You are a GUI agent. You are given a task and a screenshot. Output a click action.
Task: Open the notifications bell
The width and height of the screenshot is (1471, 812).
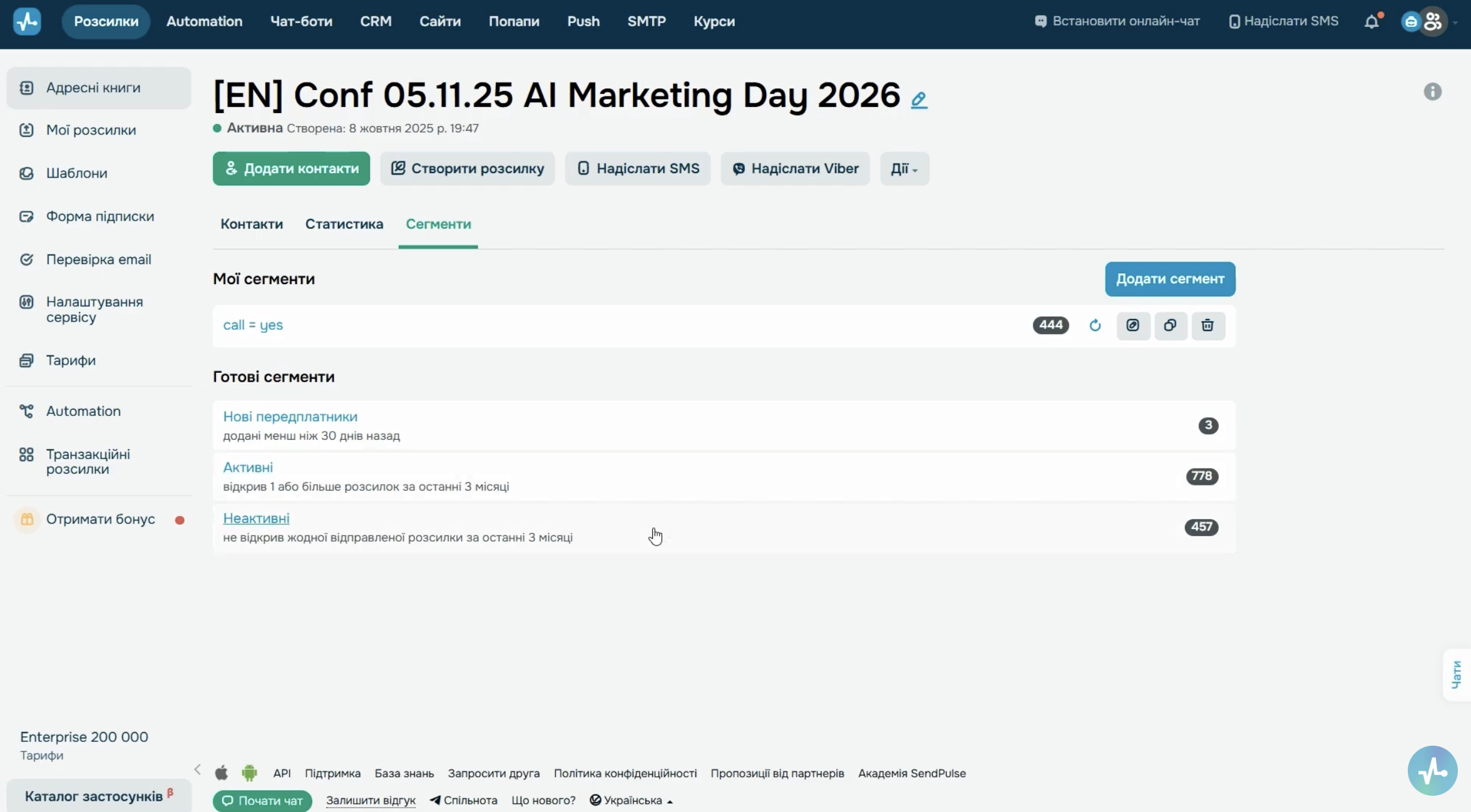[1371, 21]
